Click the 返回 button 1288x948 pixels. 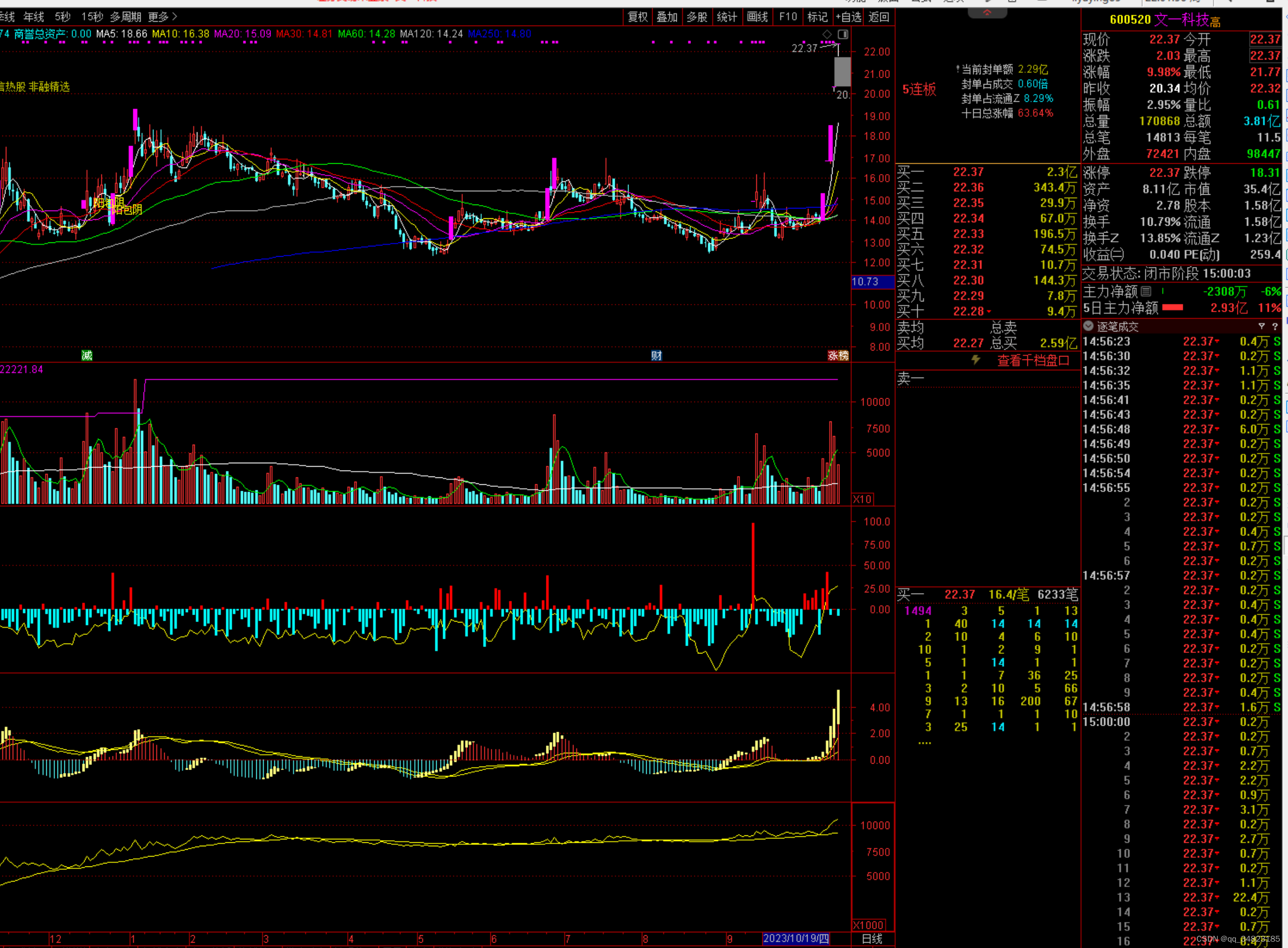coord(879,17)
